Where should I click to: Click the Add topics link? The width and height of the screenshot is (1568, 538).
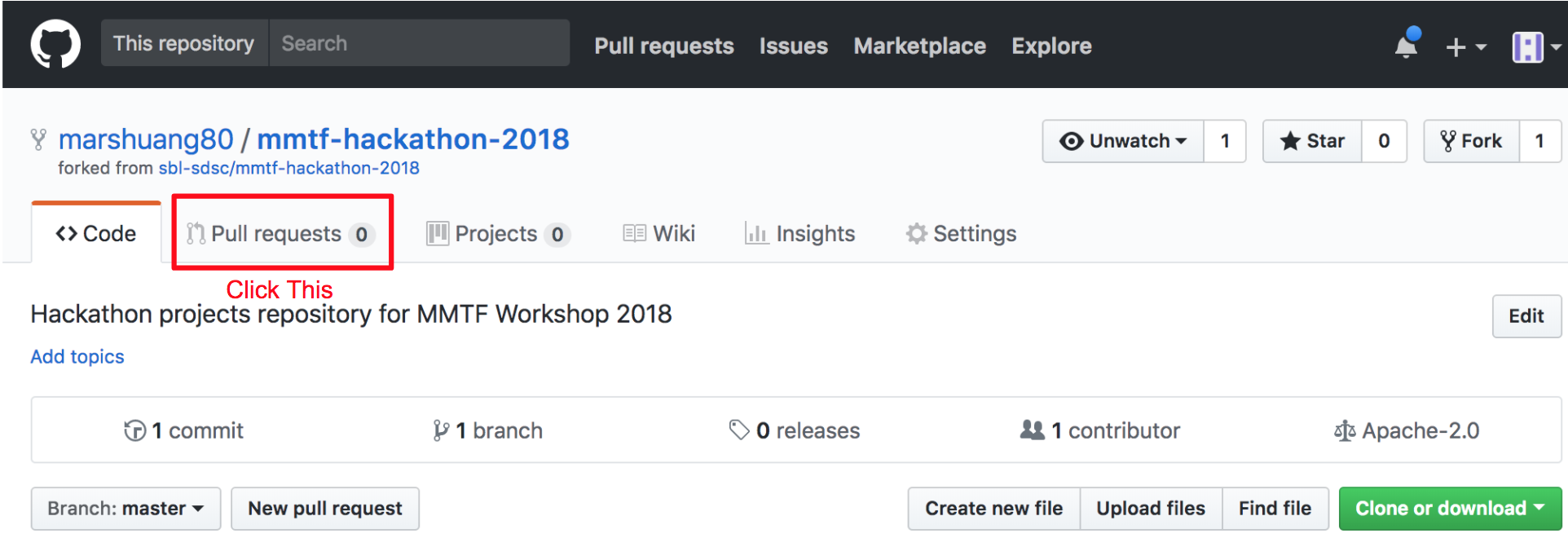(x=77, y=357)
